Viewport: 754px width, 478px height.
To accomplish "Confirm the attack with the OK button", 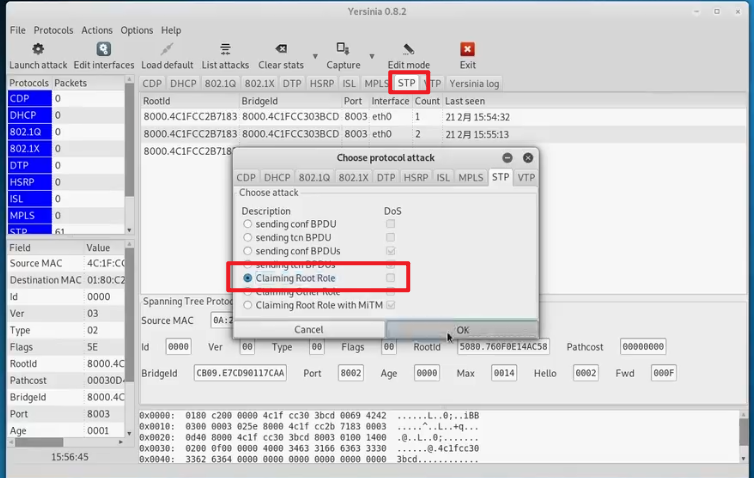I will (462, 329).
